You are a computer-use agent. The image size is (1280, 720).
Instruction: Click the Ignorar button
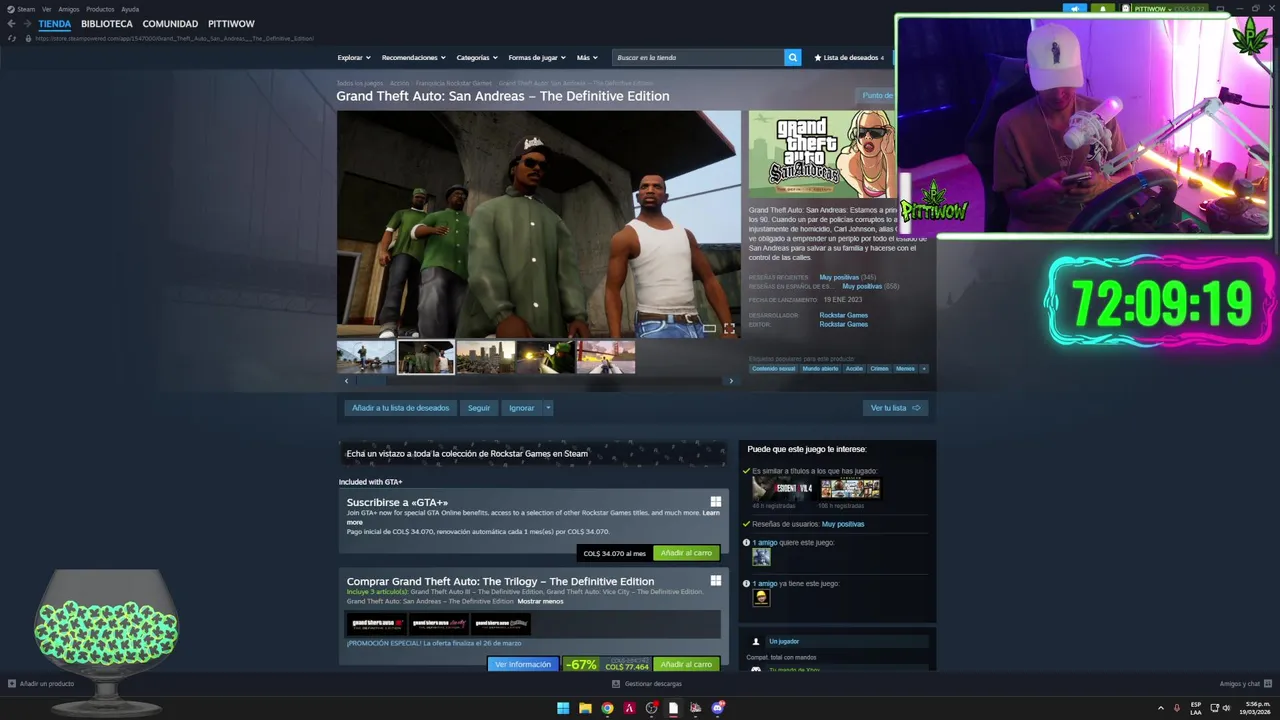(x=522, y=408)
